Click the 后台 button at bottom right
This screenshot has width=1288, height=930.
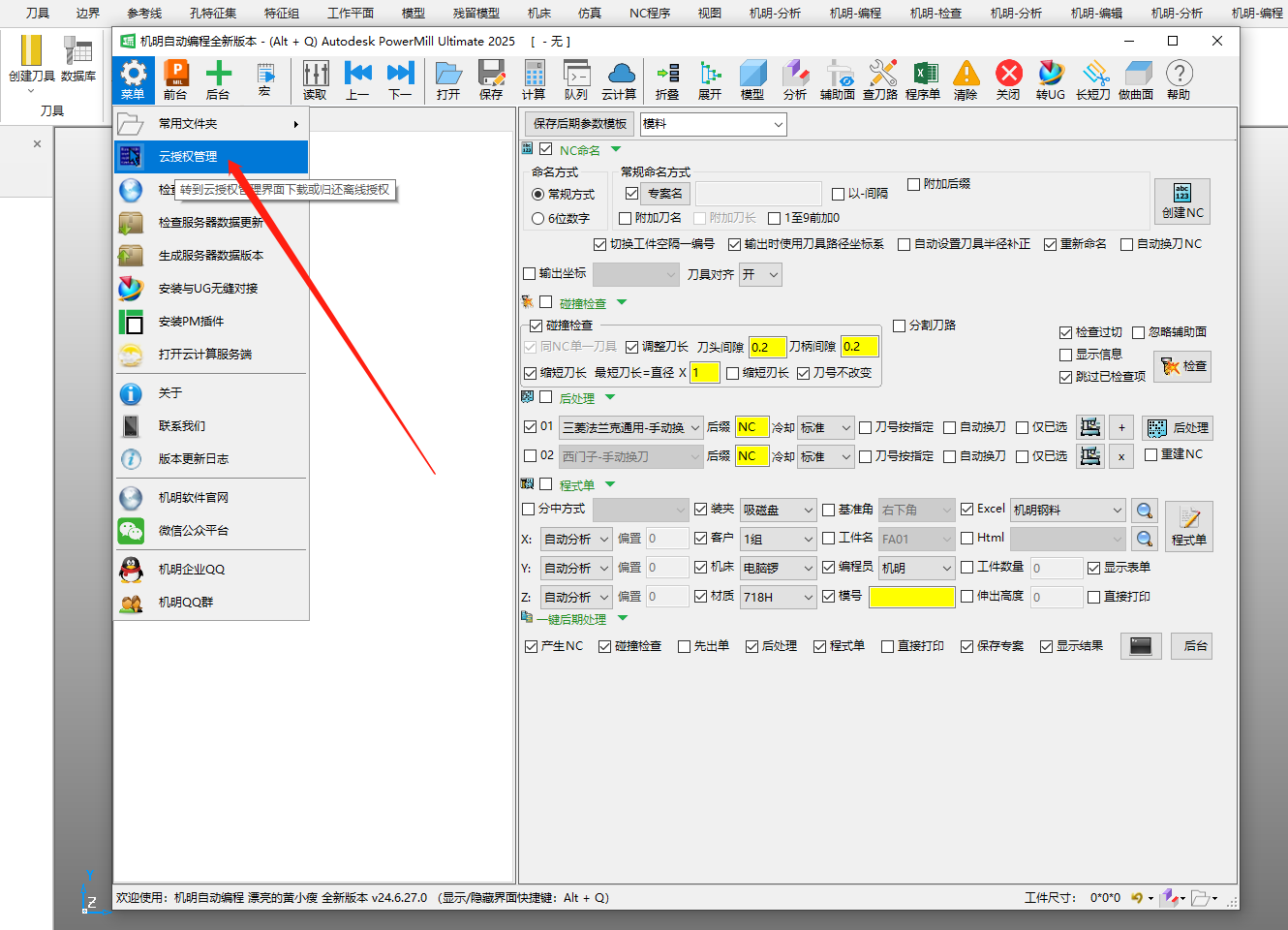1192,646
